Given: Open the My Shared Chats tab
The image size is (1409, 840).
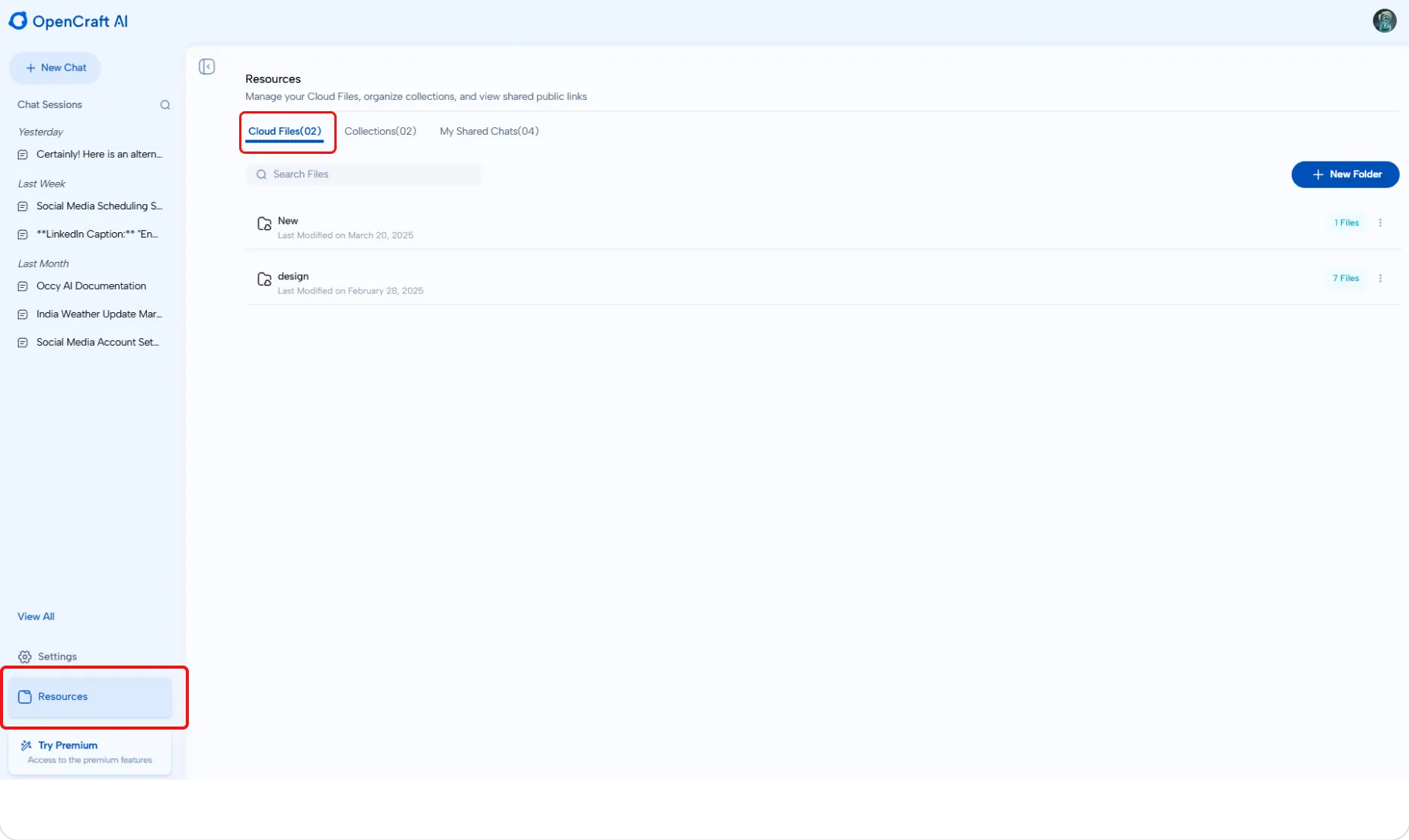Looking at the screenshot, I should point(488,131).
